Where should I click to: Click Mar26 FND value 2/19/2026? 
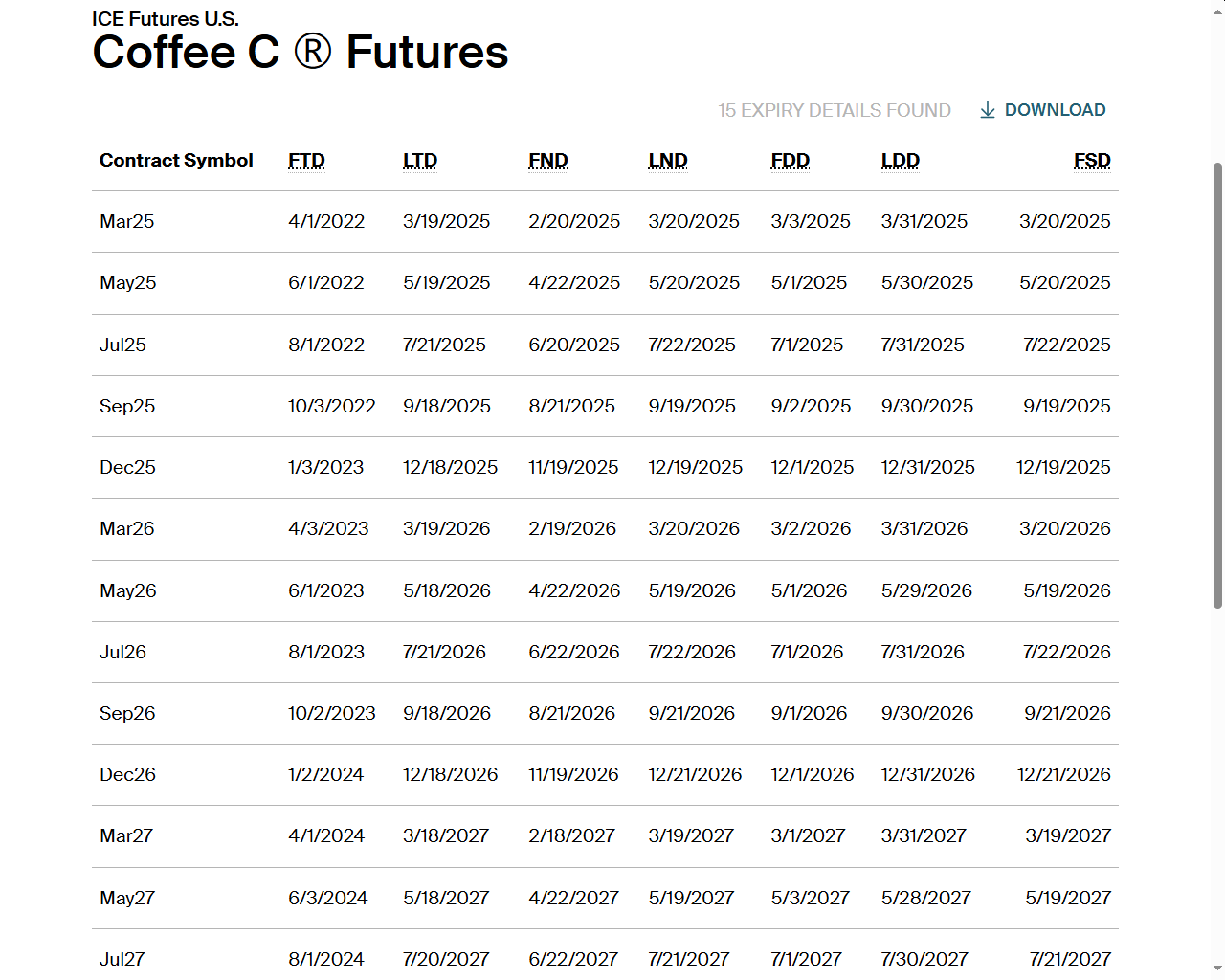tap(572, 528)
